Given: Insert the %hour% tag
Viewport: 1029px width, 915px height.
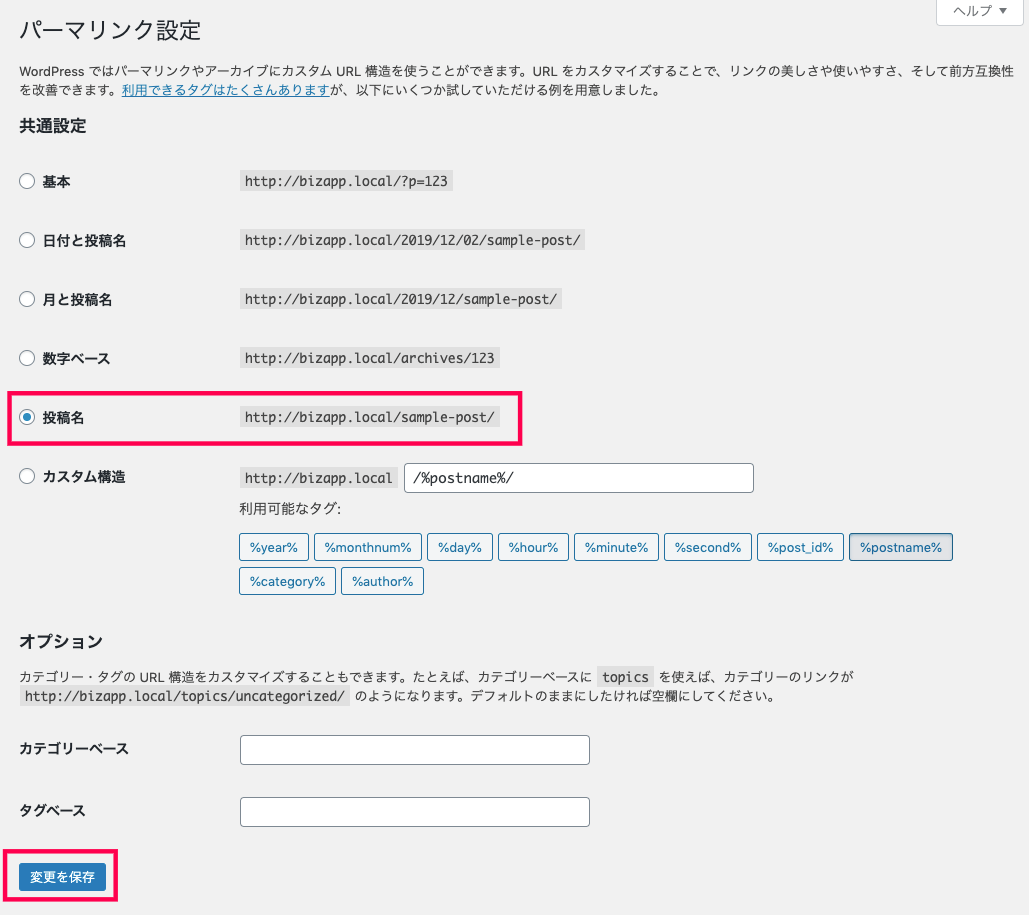Looking at the screenshot, I should coord(533,547).
